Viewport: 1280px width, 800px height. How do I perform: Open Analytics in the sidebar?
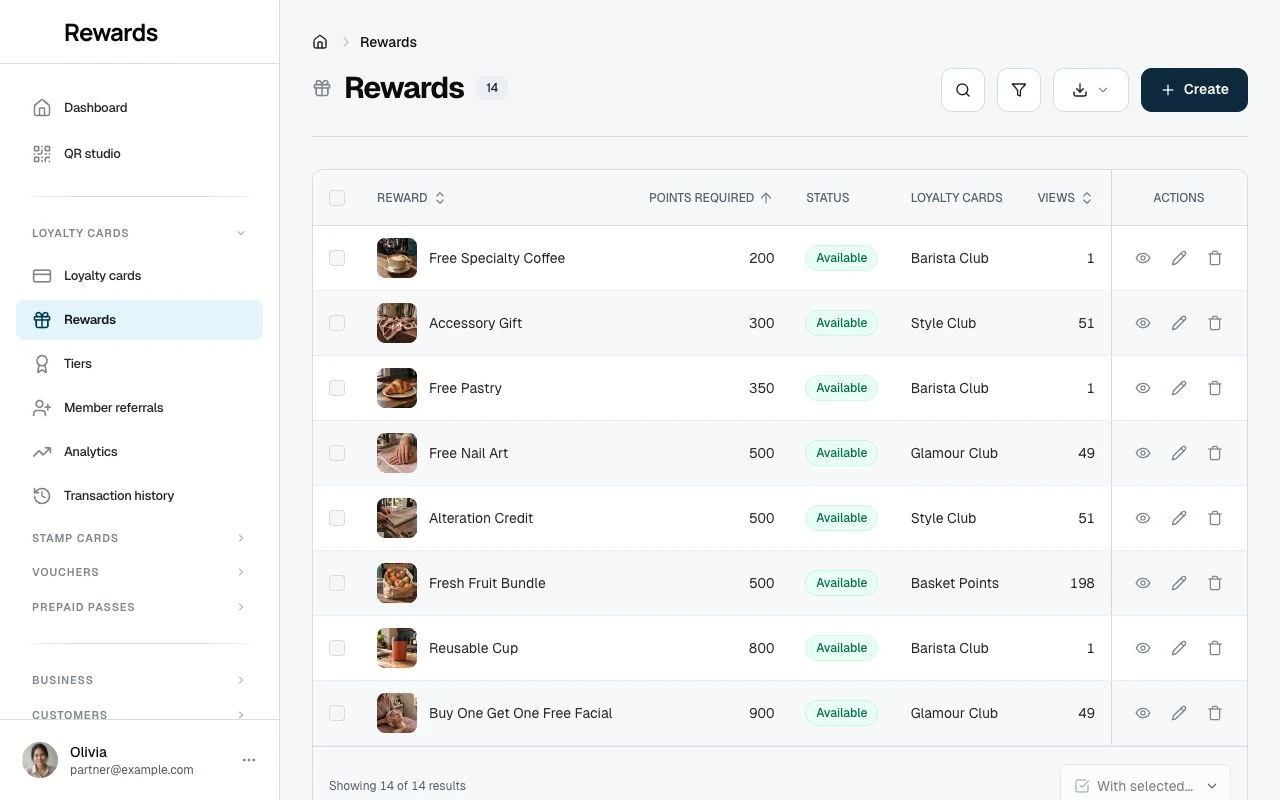pyautogui.click(x=139, y=452)
